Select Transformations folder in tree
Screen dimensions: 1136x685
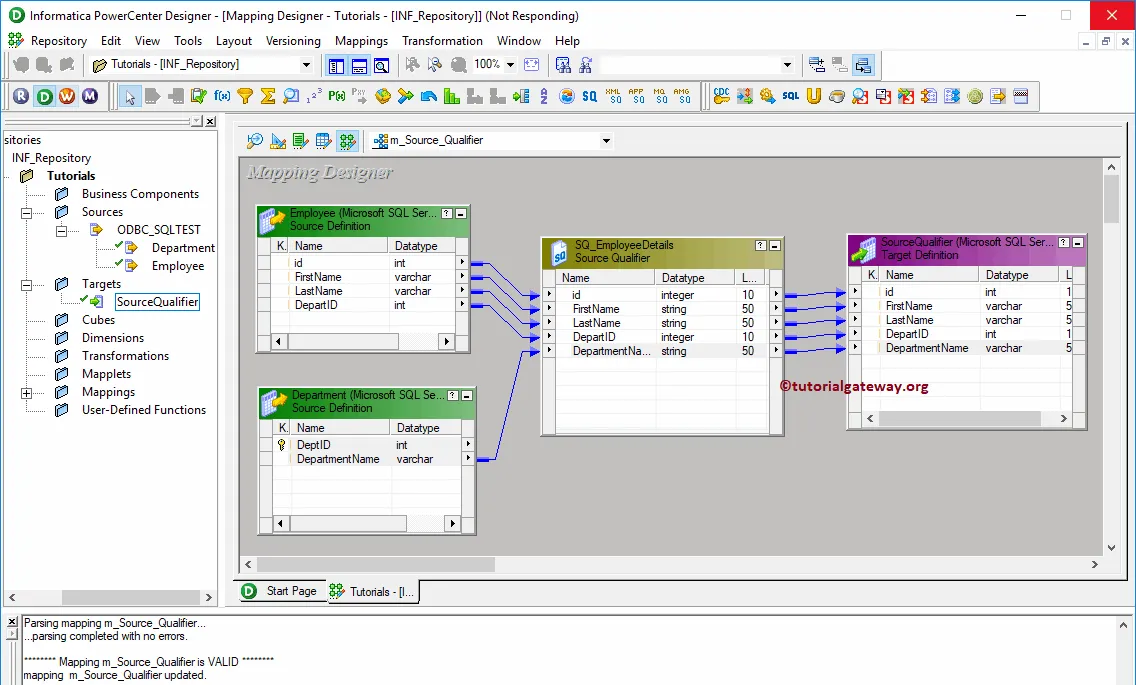coord(125,356)
